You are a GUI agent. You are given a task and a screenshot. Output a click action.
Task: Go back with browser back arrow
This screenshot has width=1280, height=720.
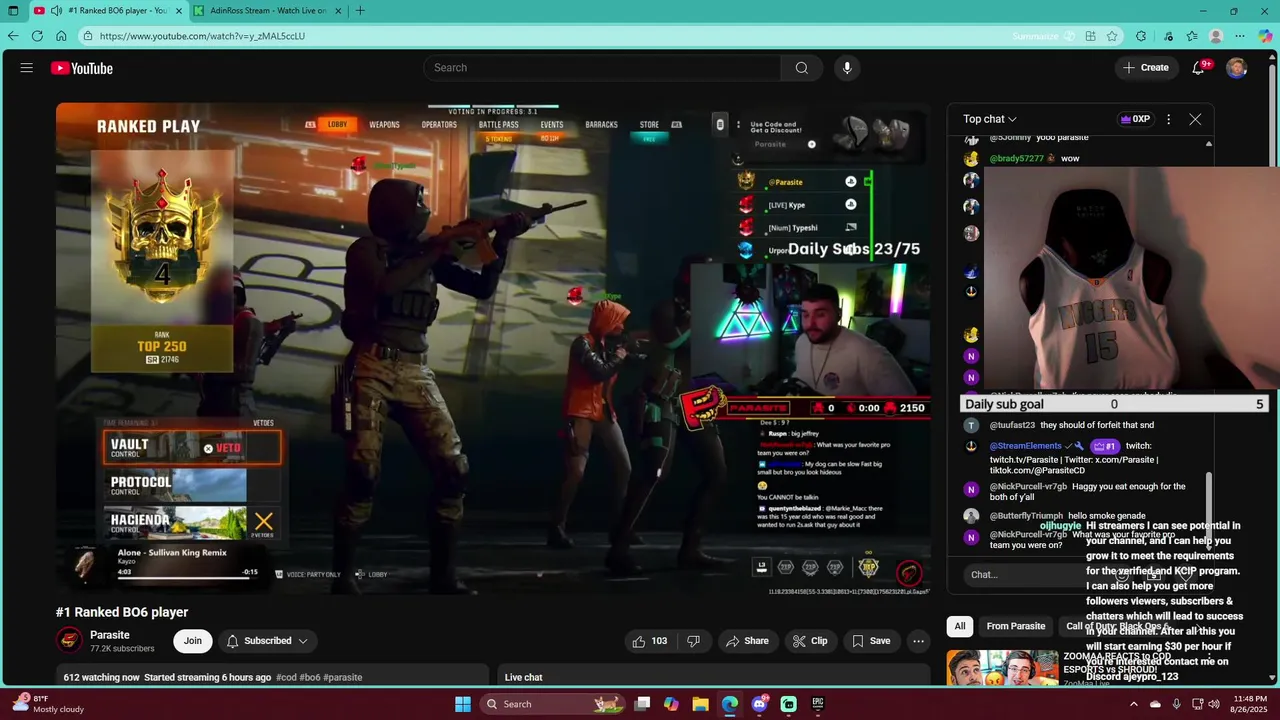(13, 36)
